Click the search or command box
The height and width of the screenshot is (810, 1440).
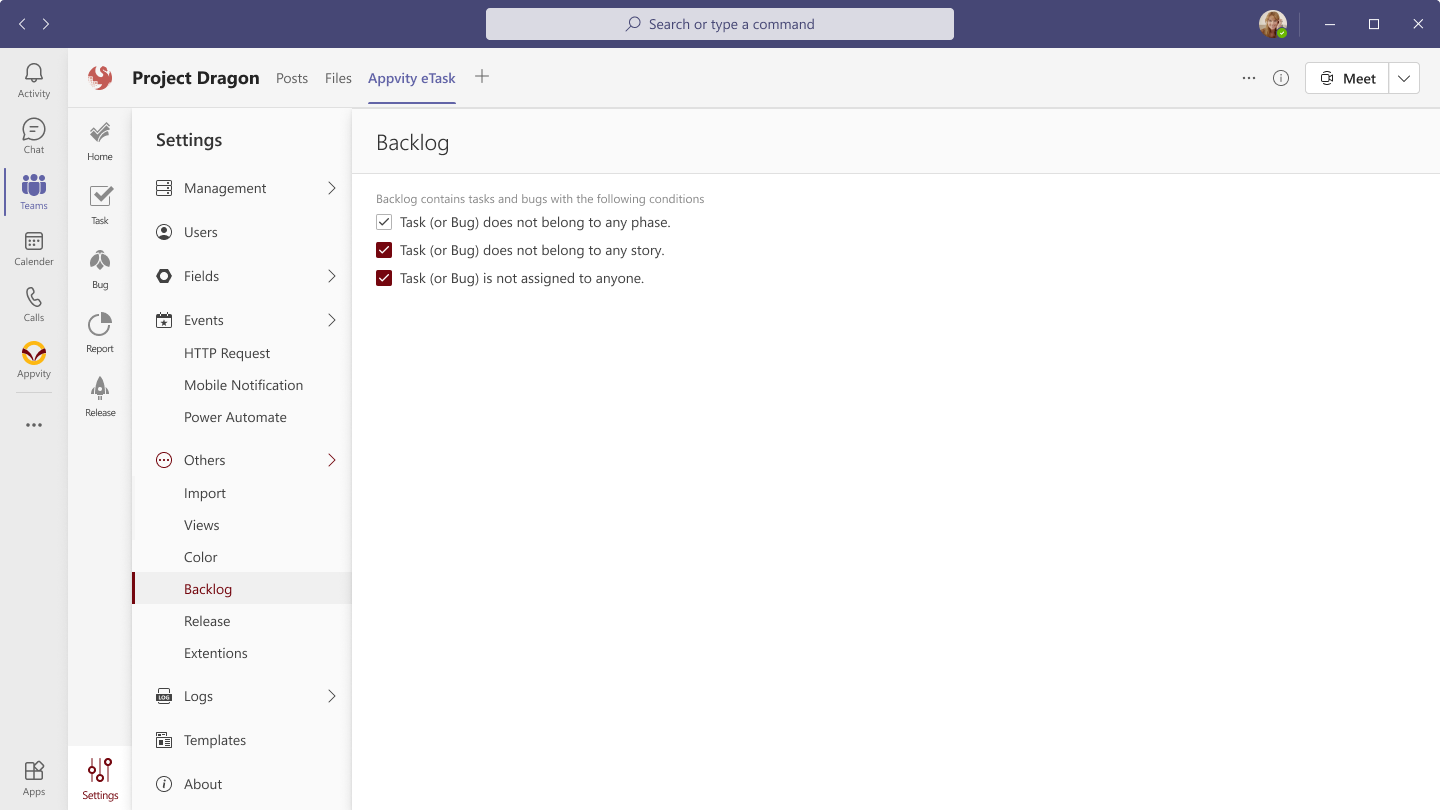click(x=720, y=24)
